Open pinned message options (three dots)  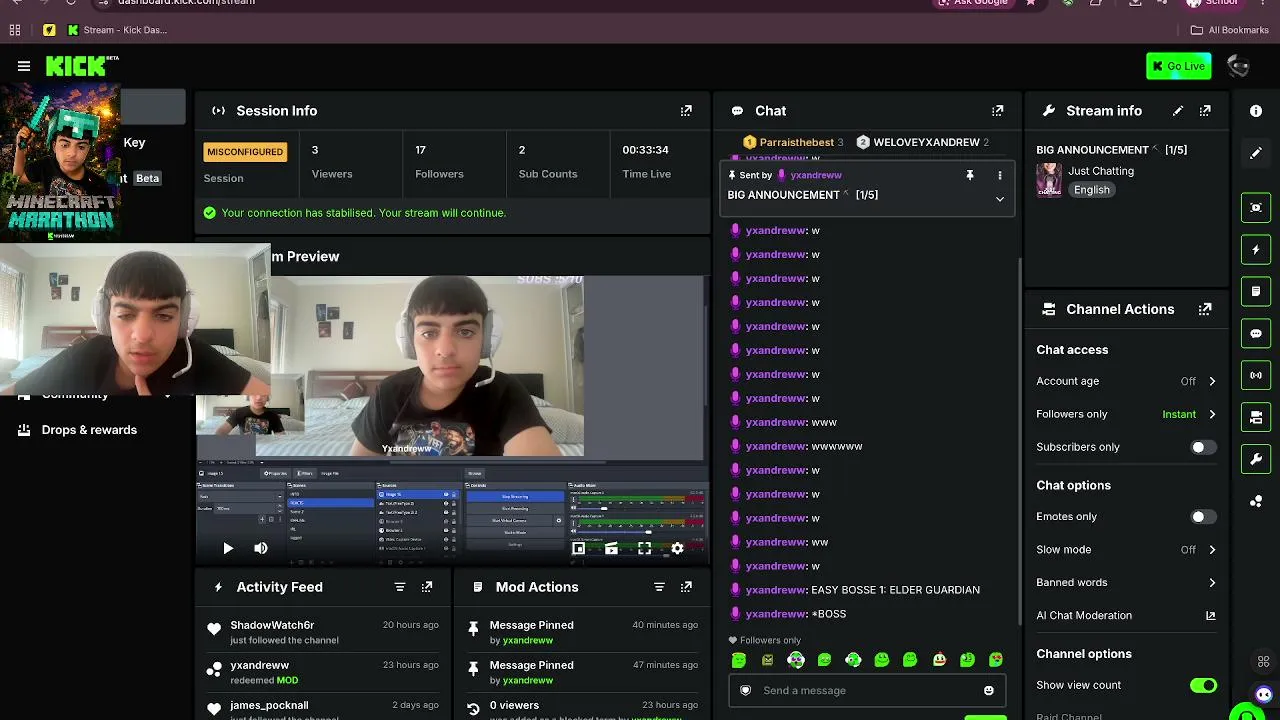point(999,175)
